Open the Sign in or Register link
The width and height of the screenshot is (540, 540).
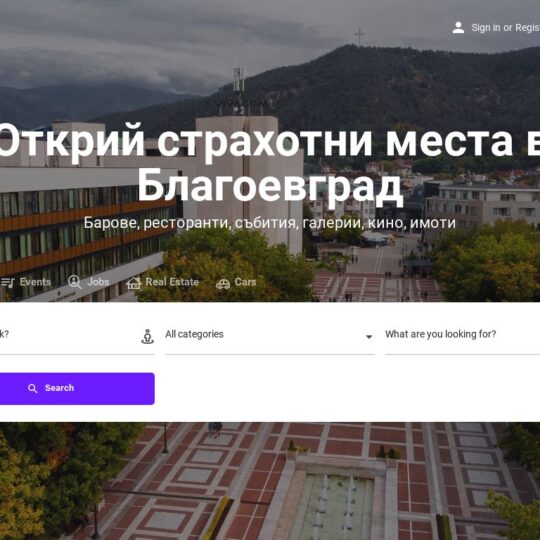pyautogui.click(x=505, y=28)
